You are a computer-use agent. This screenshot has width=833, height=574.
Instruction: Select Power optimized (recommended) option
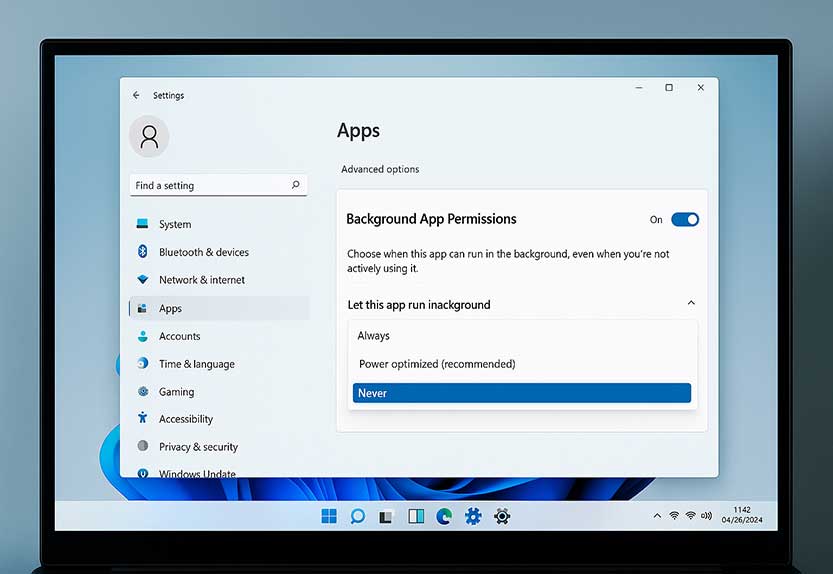coord(522,364)
